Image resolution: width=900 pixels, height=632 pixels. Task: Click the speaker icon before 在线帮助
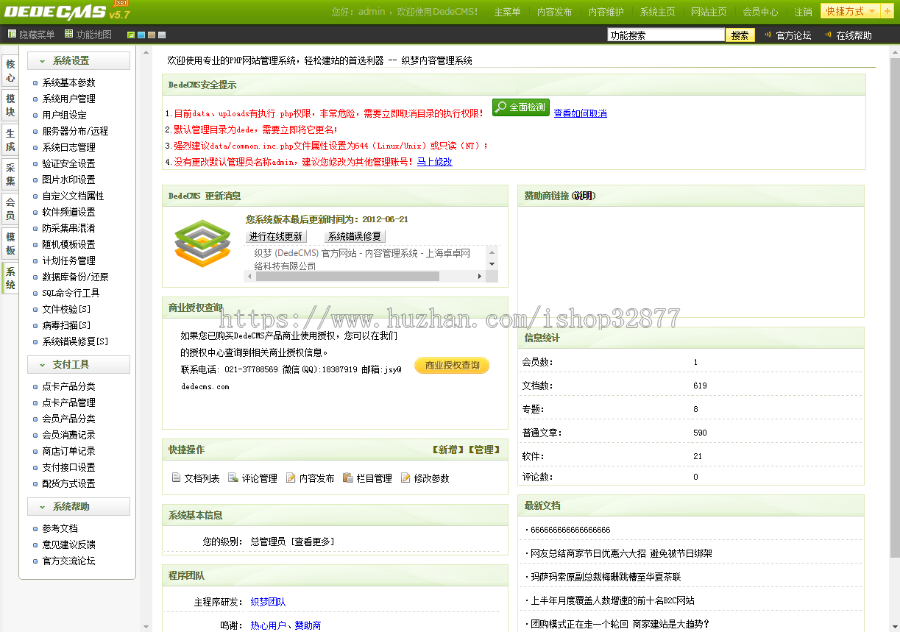tap(828, 35)
